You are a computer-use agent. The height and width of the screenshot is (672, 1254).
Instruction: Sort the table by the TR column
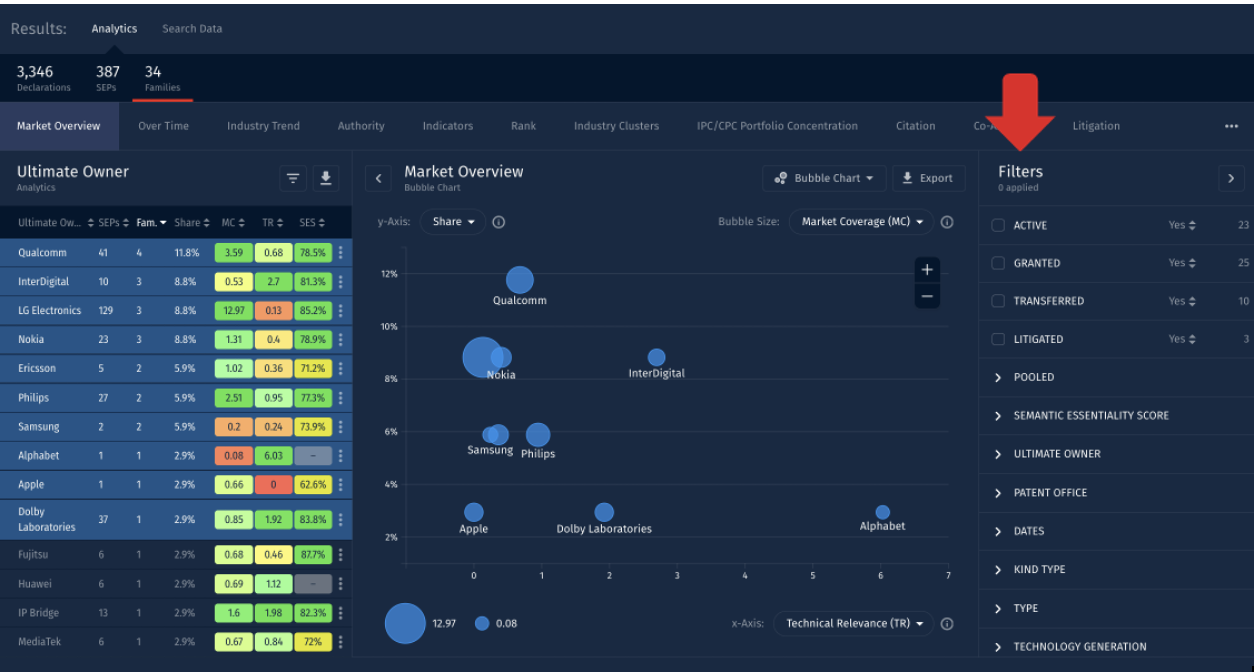pyautogui.click(x=273, y=223)
